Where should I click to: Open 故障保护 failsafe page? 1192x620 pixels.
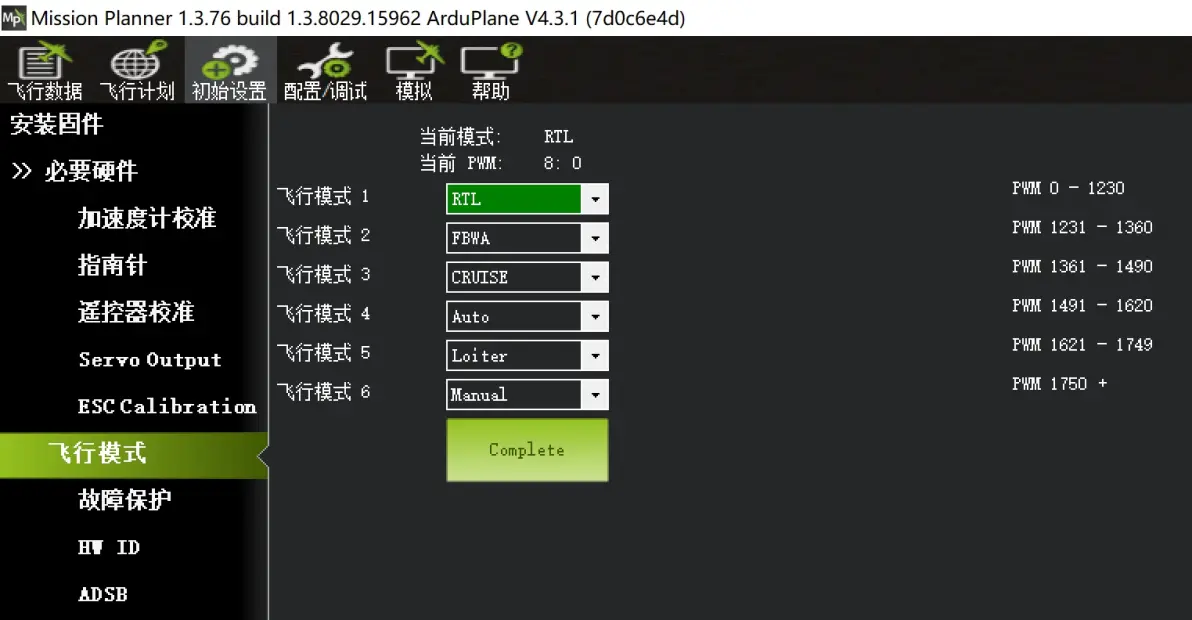tap(125, 500)
